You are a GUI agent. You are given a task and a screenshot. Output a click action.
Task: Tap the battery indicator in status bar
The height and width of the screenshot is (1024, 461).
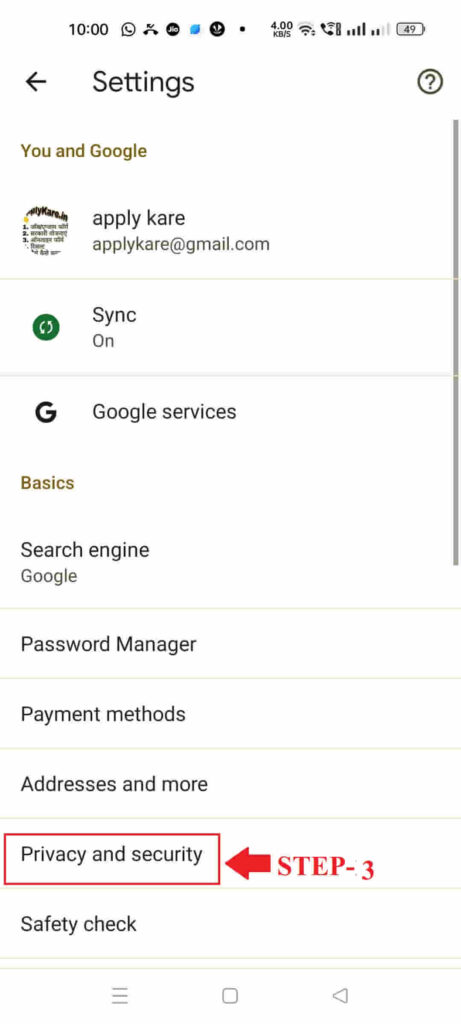(x=410, y=29)
